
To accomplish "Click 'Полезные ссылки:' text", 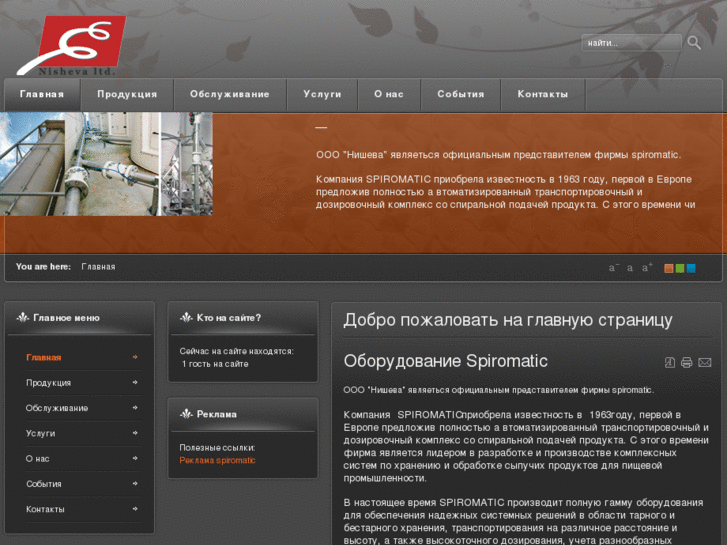I will point(217,448).
